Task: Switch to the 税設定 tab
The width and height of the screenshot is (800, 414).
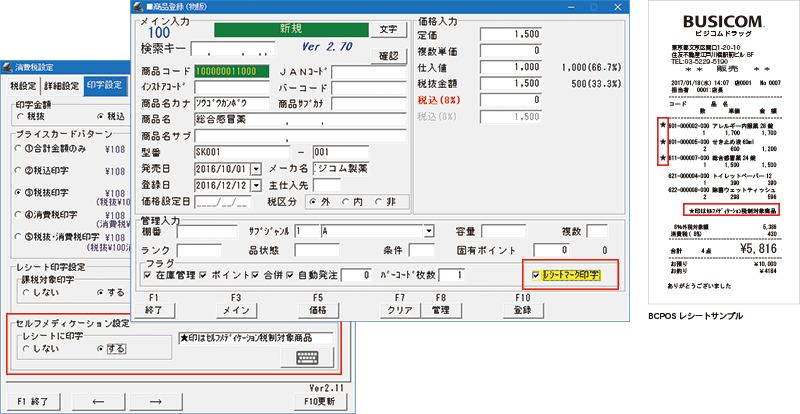Action: pos(24,84)
